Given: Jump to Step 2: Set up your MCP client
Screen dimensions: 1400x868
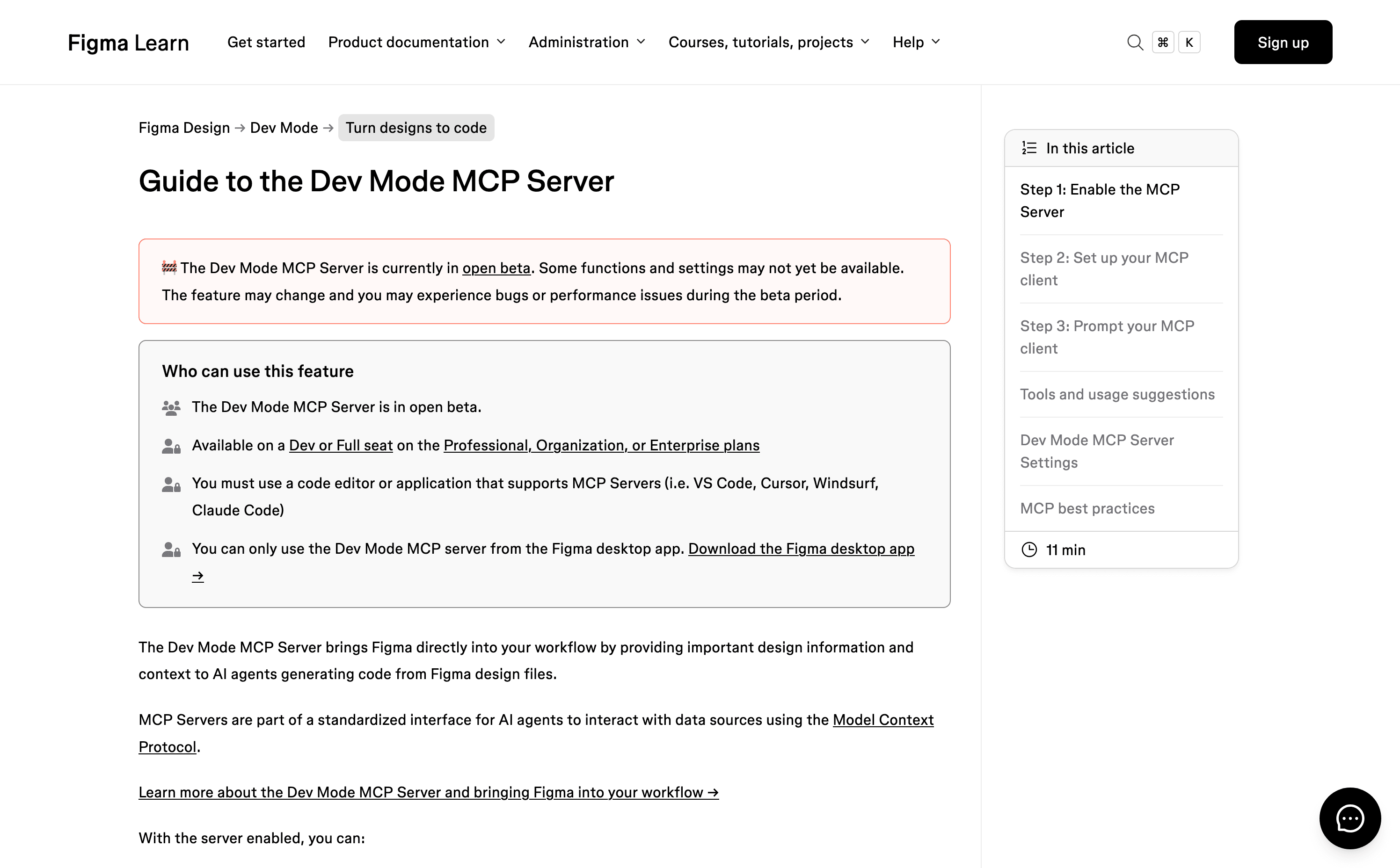Looking at the screenshot, I should tap(1104, 268).
